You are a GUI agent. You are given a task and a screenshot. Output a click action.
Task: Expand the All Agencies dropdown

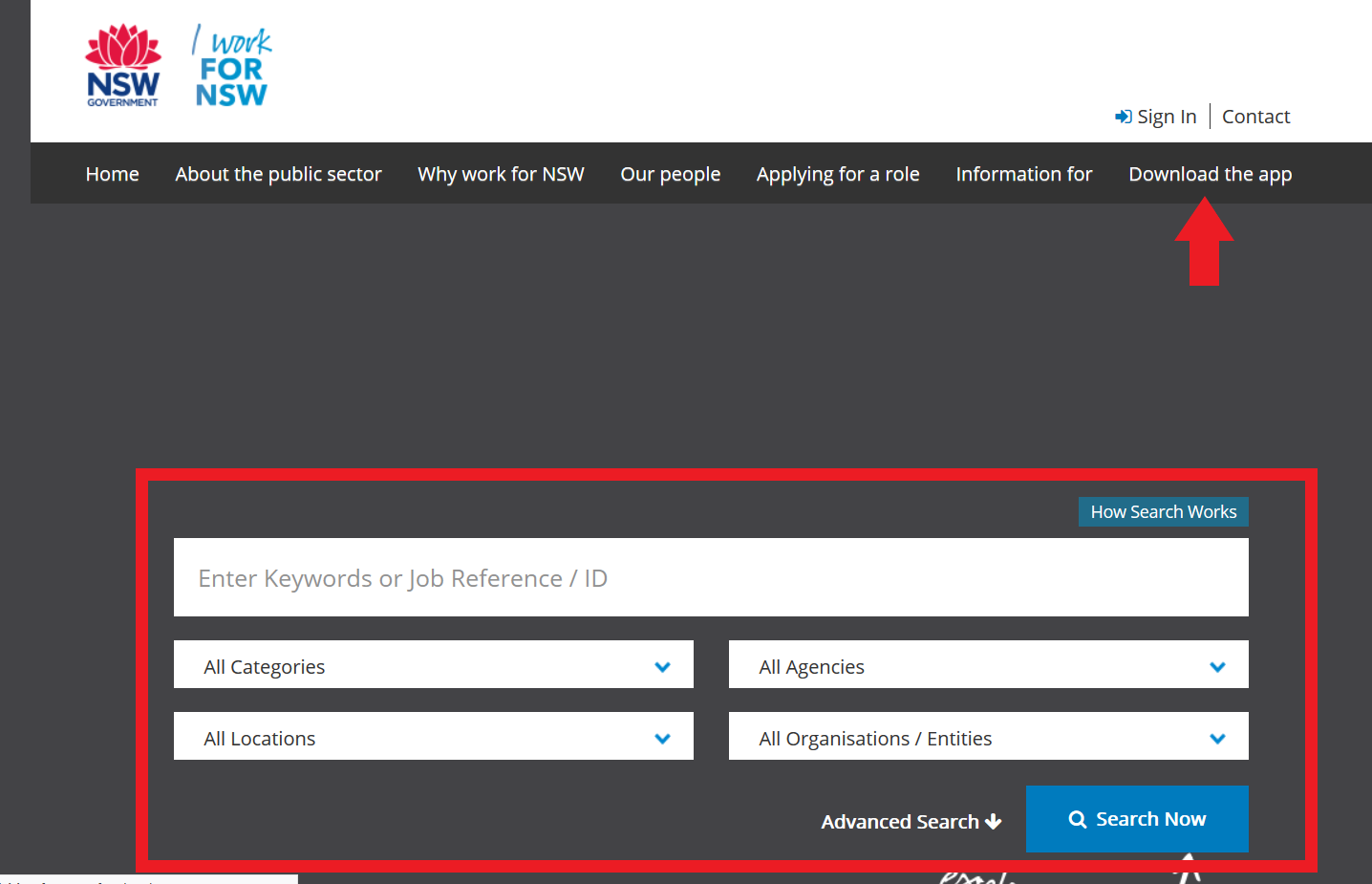pos(988,664)
